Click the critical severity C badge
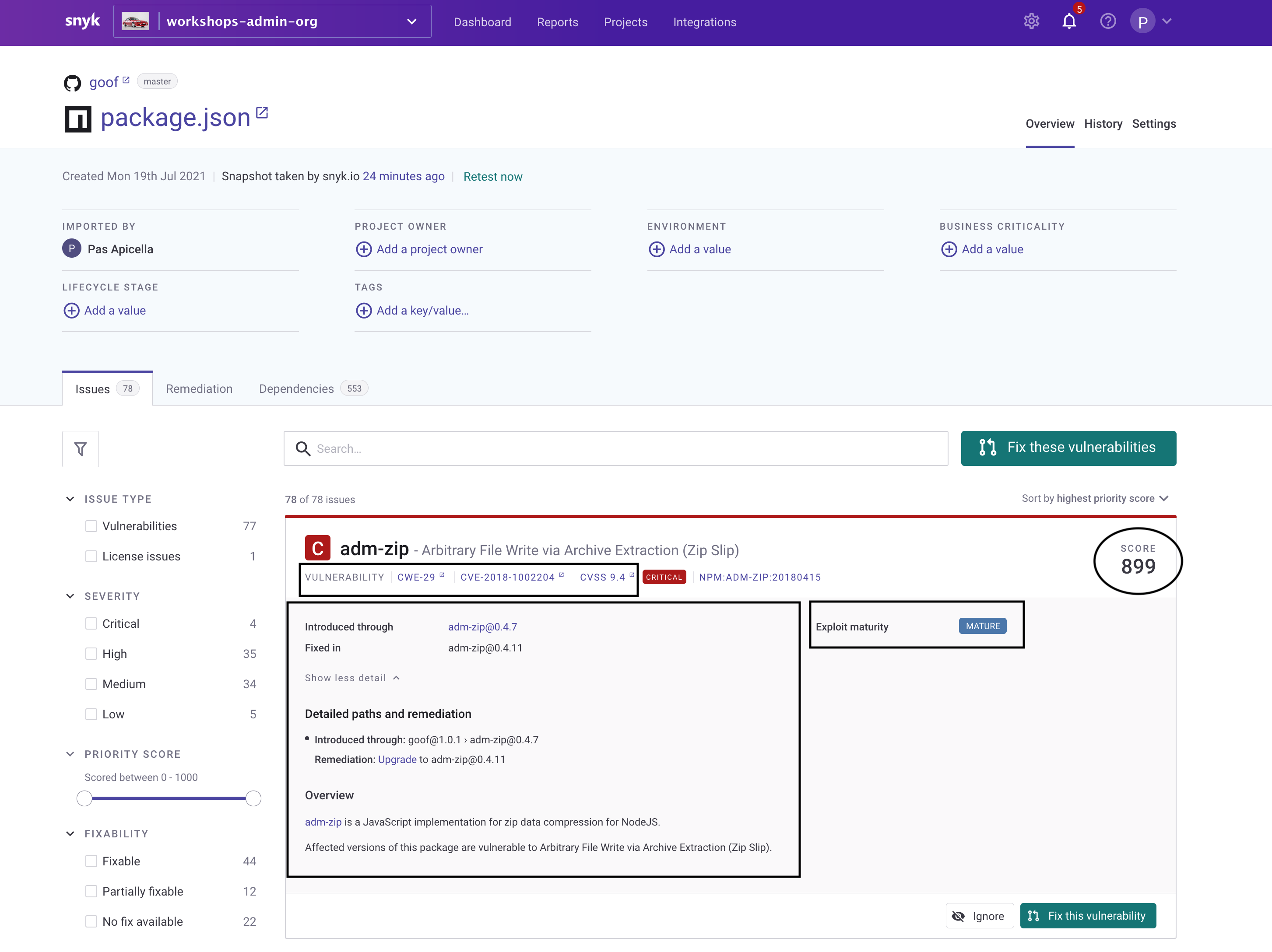This screenshot has height=952, width=1272. click(x=317, y=549)
